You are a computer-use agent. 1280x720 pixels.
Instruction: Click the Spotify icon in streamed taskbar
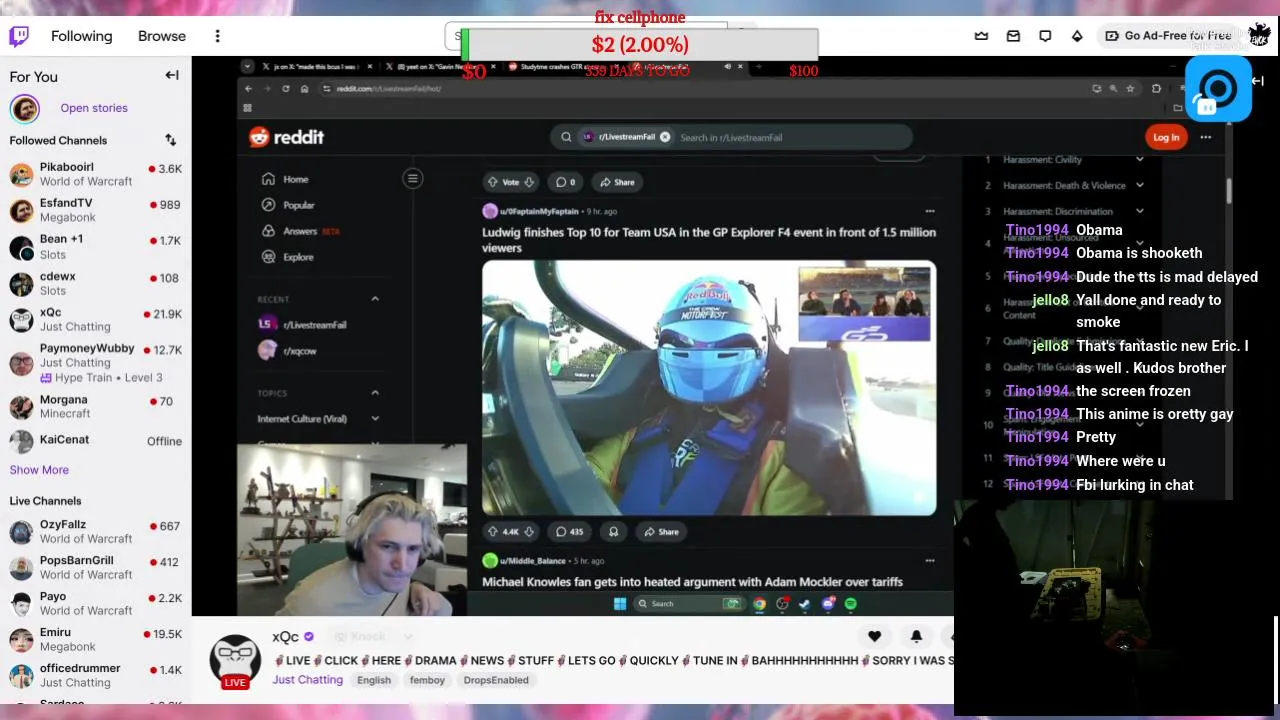851,604
